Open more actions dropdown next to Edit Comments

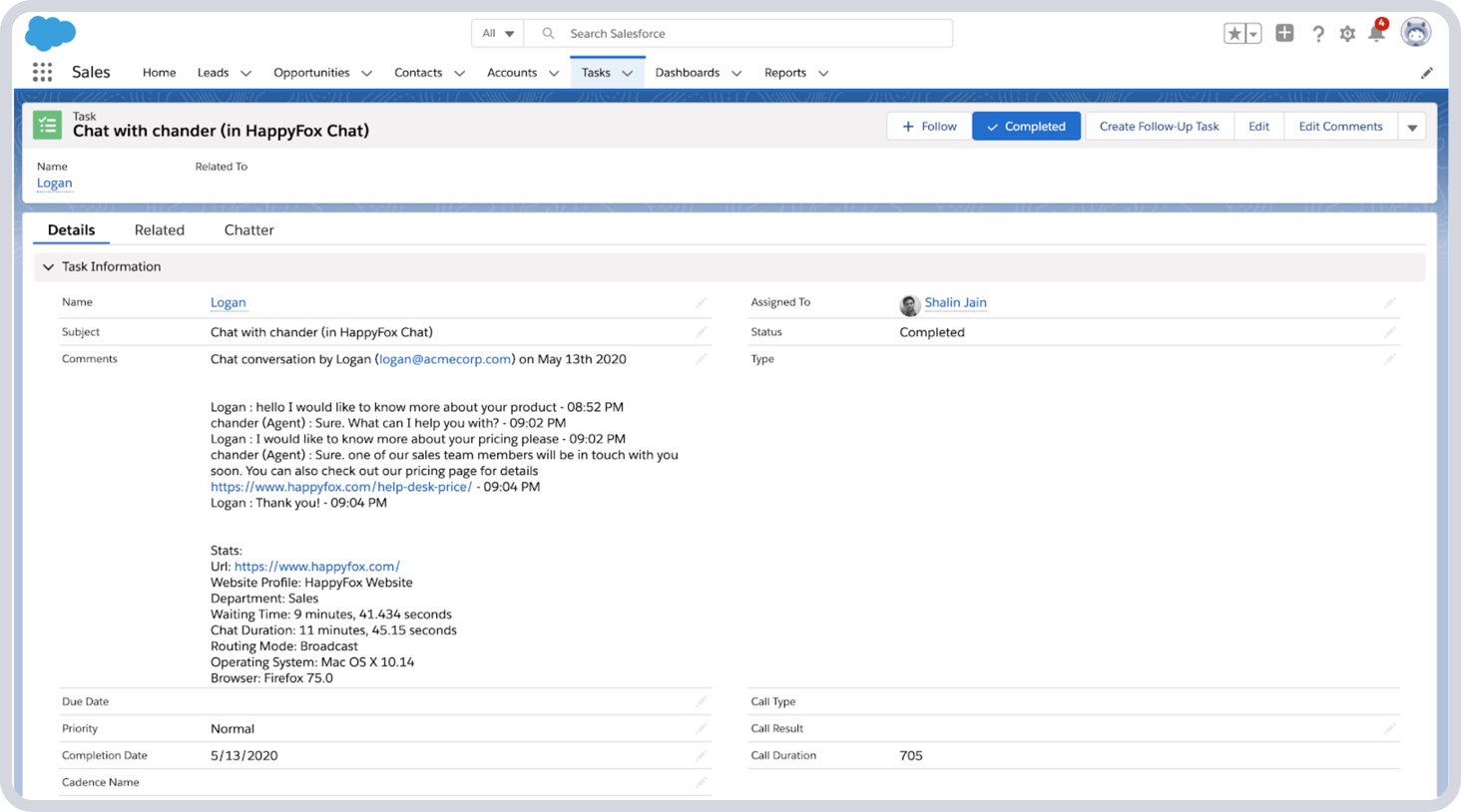[1412, 127]
